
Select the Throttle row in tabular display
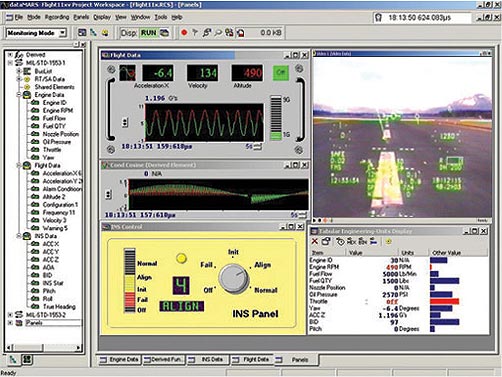(399, 301)
